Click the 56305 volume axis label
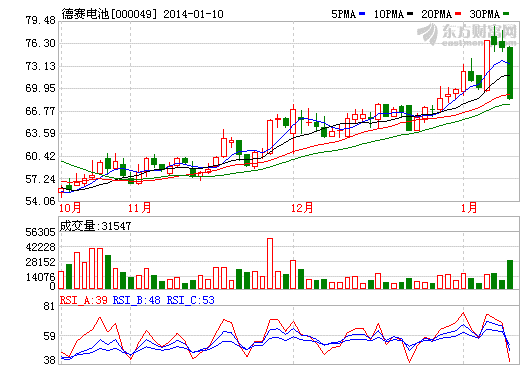 pos(40,232)
